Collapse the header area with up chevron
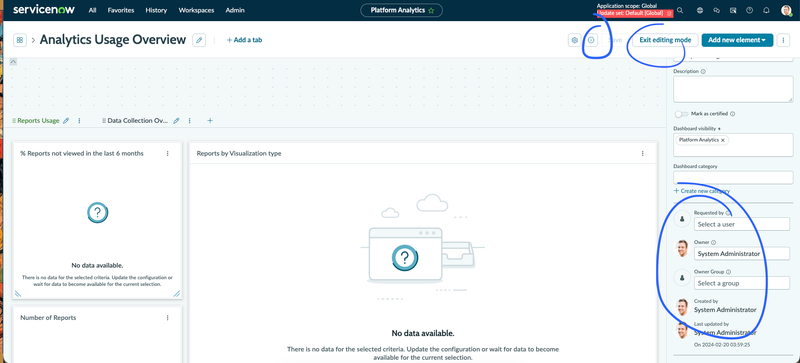 tap(13, 61)
